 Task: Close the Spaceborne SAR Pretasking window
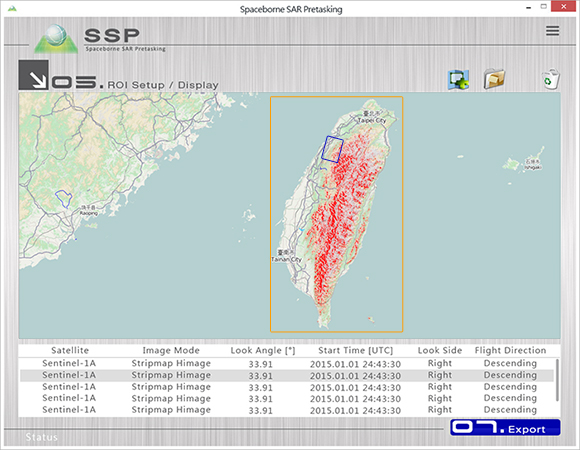pyautogui.click(x=563, y=7)
